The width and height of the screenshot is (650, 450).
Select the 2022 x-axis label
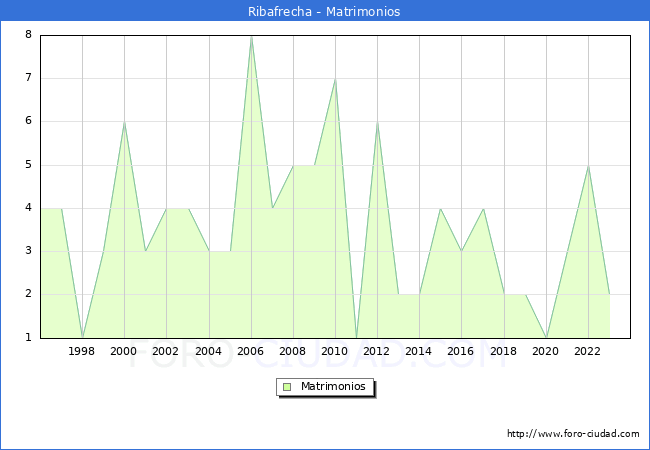pyautogui.click(x=587, y=351)
